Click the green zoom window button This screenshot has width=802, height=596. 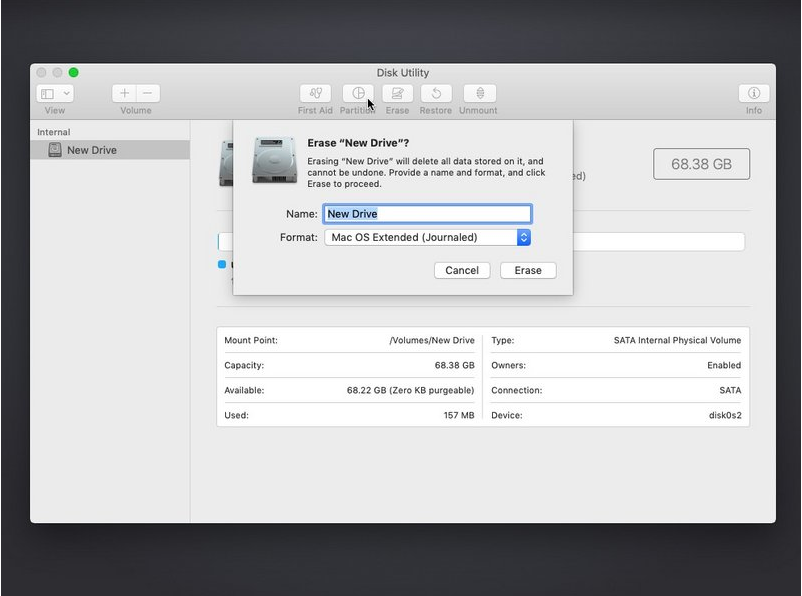pyautogui.click(x=74, y=72)
